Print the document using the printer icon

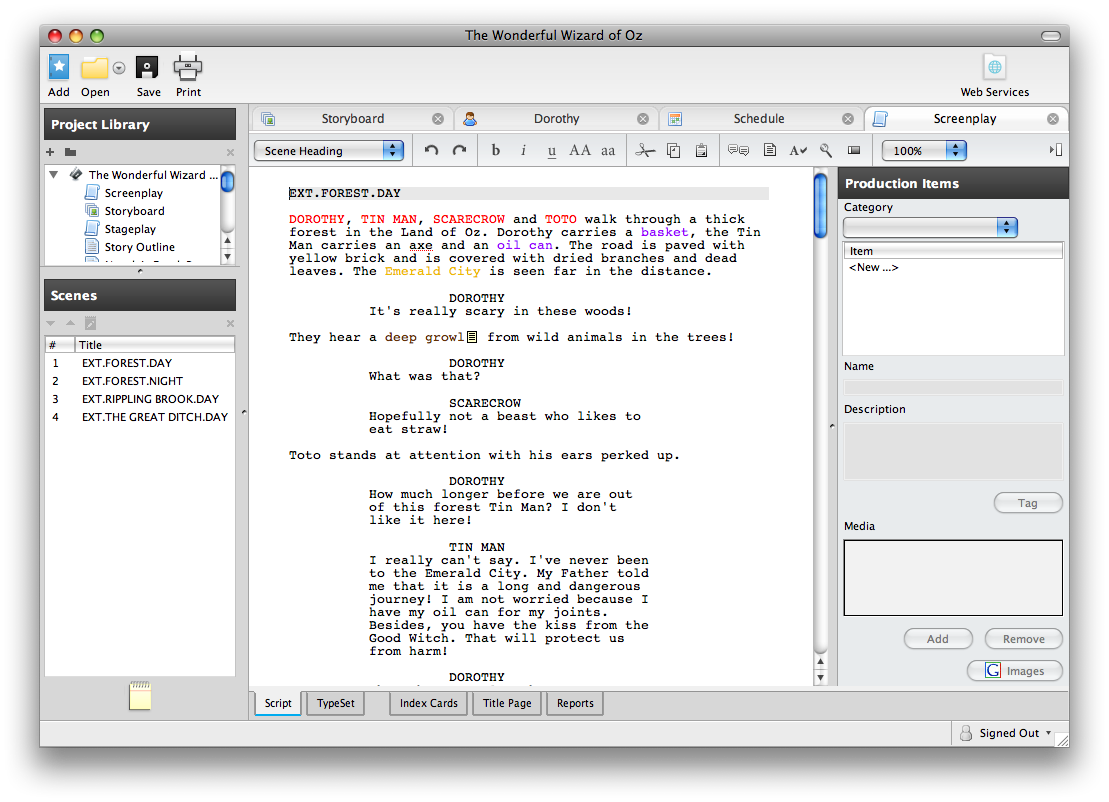click(188, 68)
